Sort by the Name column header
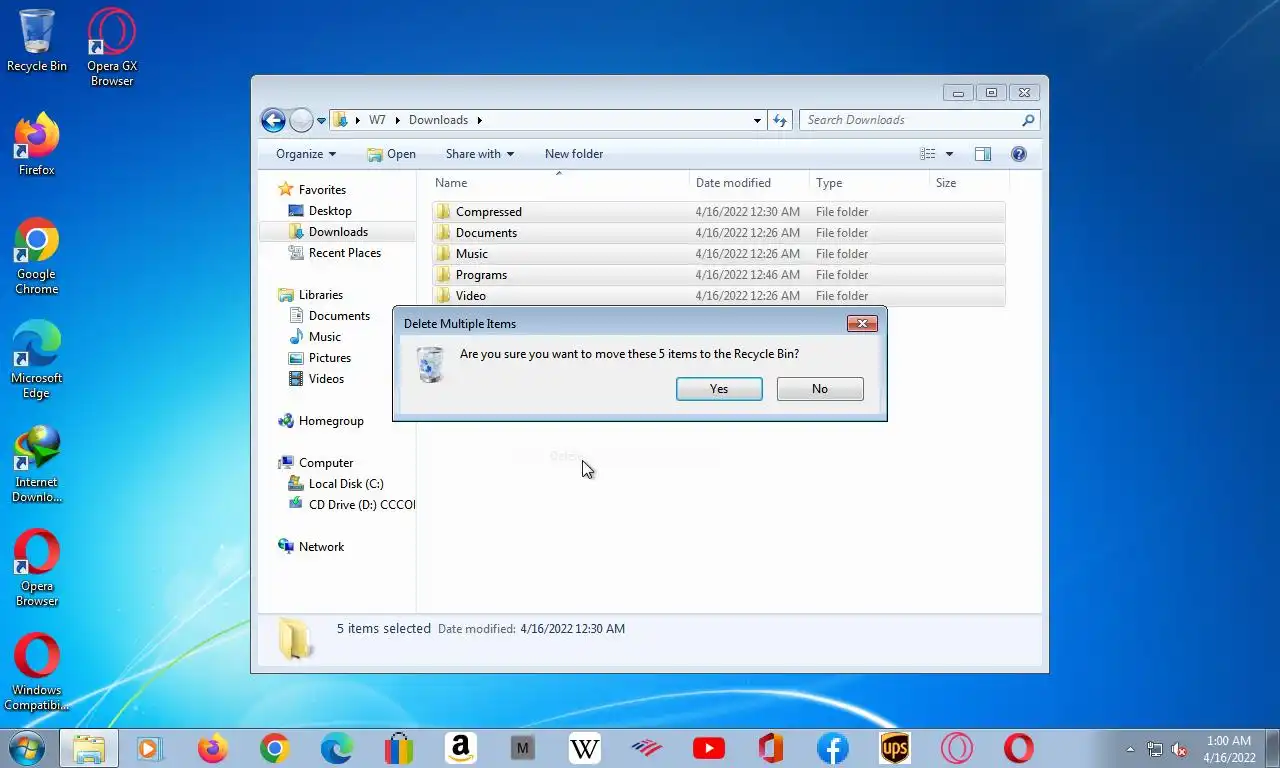The height and width of the screenshot is (768, 1280). tap(560, 183)
